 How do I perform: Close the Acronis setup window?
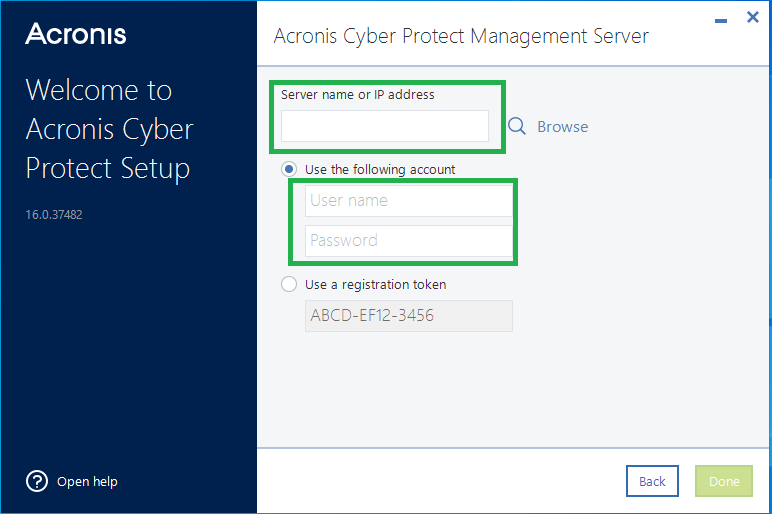click(753, 17)
